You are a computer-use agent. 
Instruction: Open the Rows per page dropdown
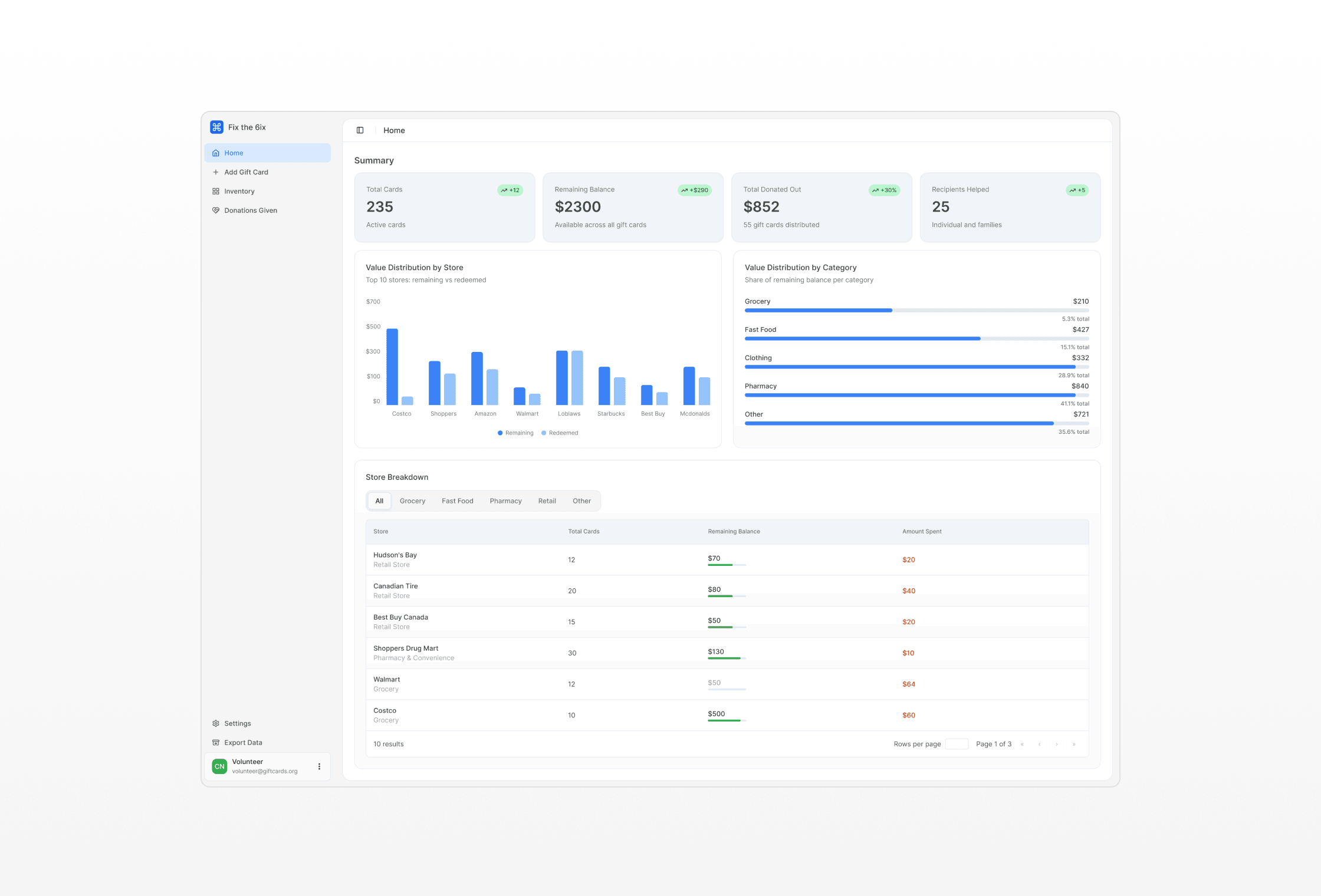click(957, 744)
